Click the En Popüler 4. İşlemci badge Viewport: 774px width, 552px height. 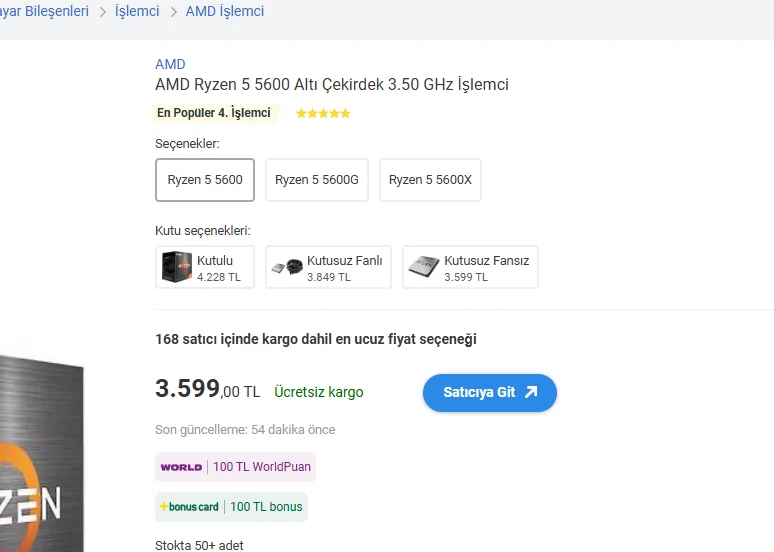point(214,113)
